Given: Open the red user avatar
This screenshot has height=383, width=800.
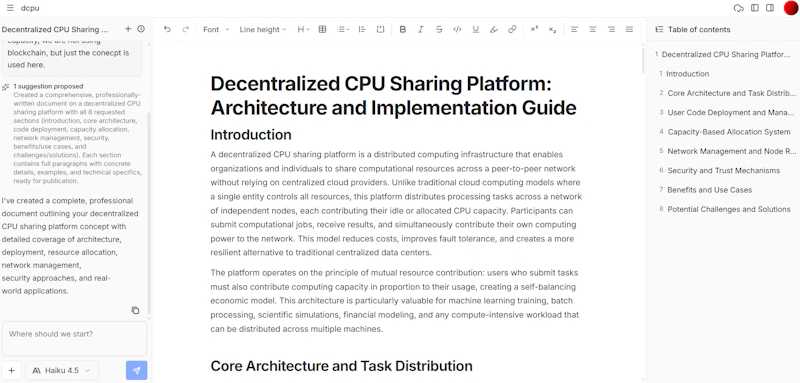Looking at the screenshot, I should pyautogui.click(x=790, y=8).
